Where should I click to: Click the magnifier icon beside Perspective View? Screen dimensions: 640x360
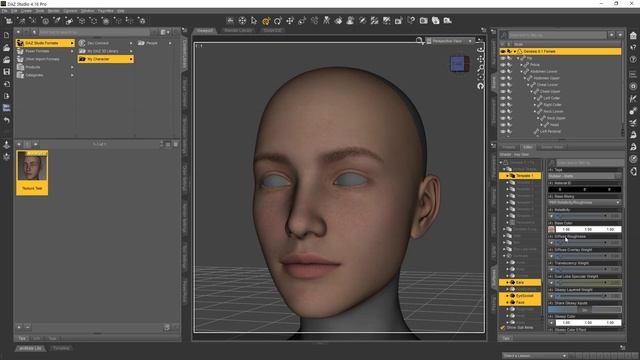(419, 41)
